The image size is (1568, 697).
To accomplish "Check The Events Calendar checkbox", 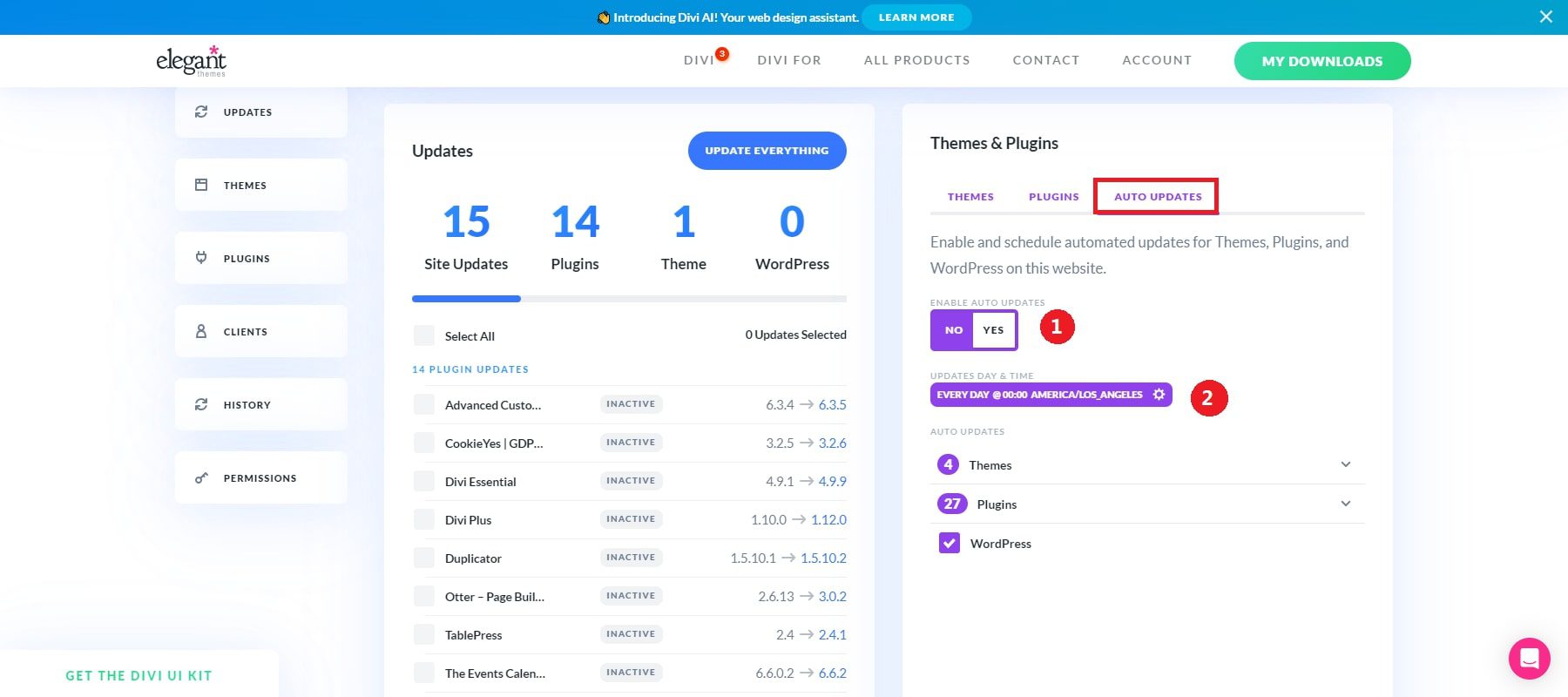I will tap(424, 673).
